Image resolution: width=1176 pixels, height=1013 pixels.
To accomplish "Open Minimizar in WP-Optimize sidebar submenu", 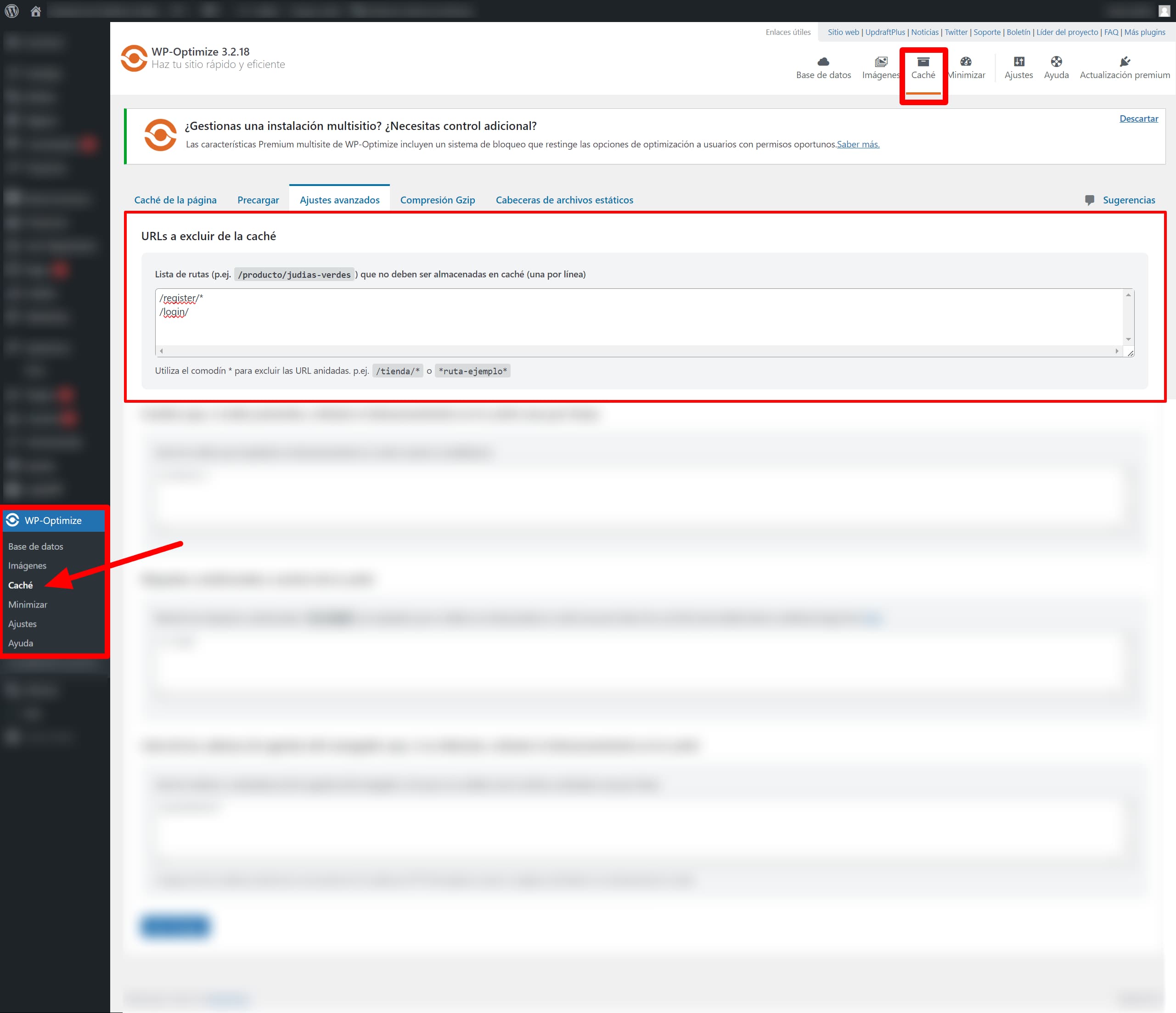I will coord(28,604).
